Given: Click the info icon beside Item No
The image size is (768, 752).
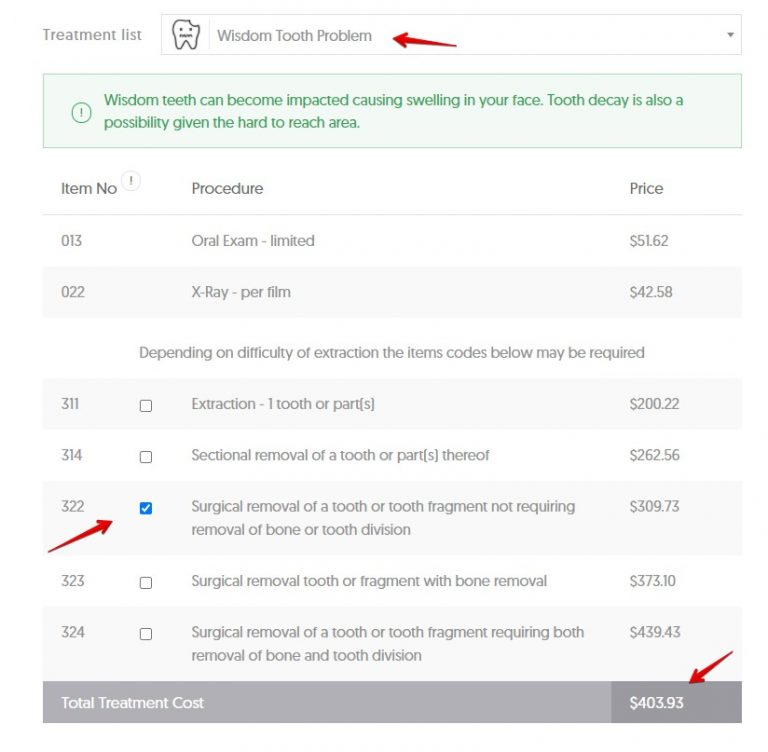Looking at the screenshot, I should 131,181.
